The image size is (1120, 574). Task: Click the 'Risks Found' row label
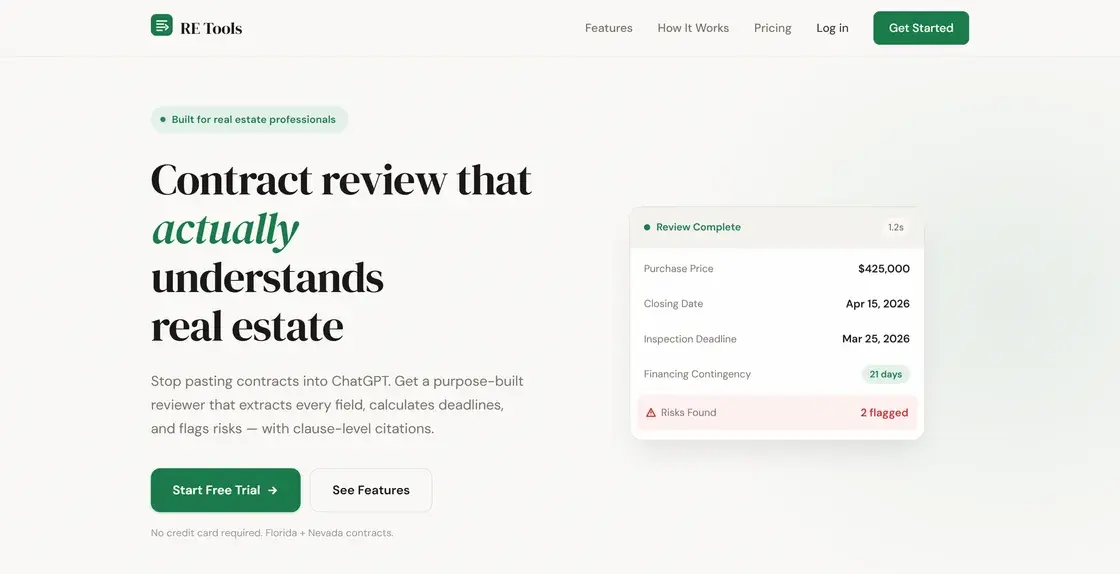[x=689, y=413]
